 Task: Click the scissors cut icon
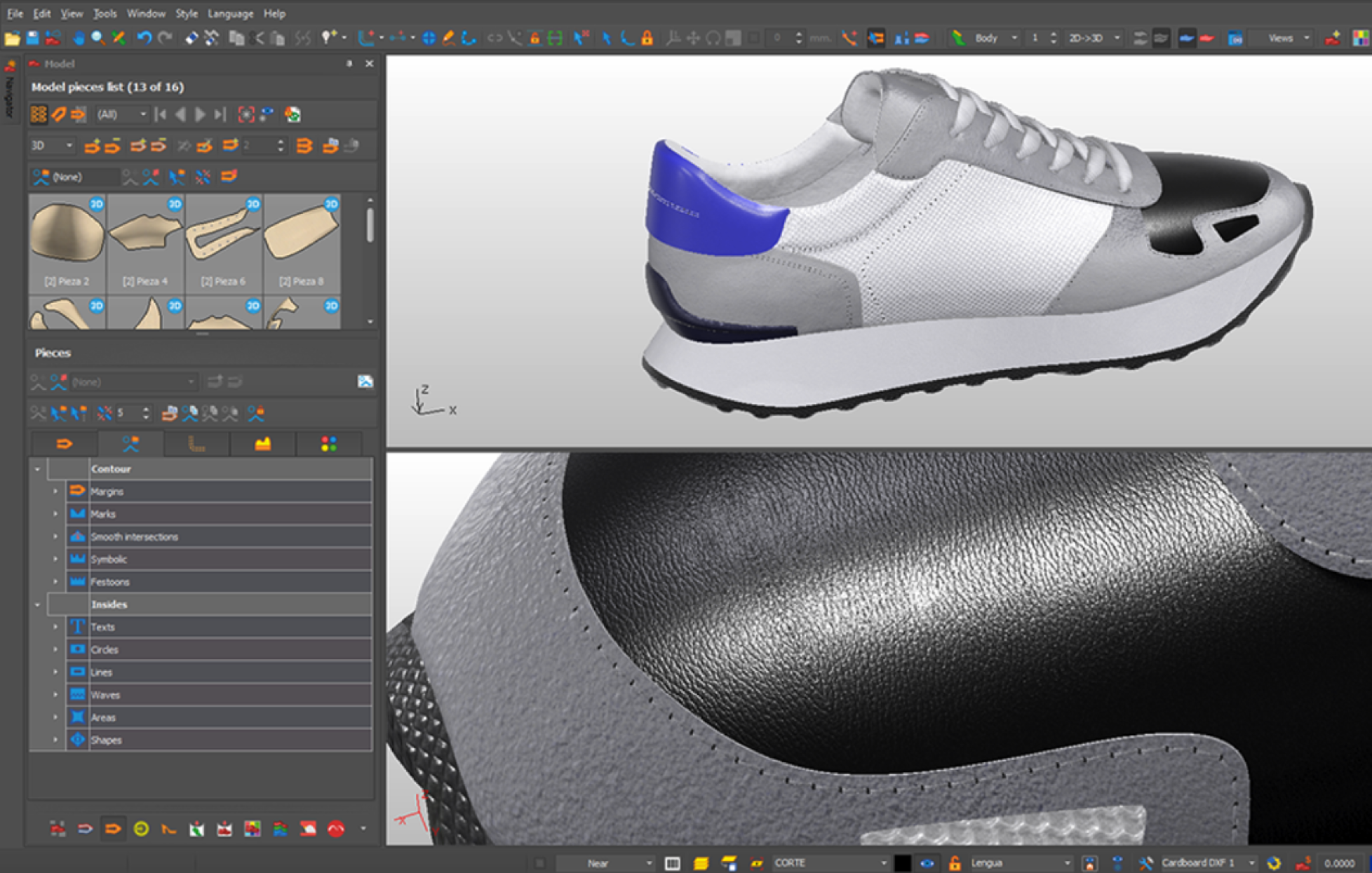pyautogui.click(x=257, y=38)
